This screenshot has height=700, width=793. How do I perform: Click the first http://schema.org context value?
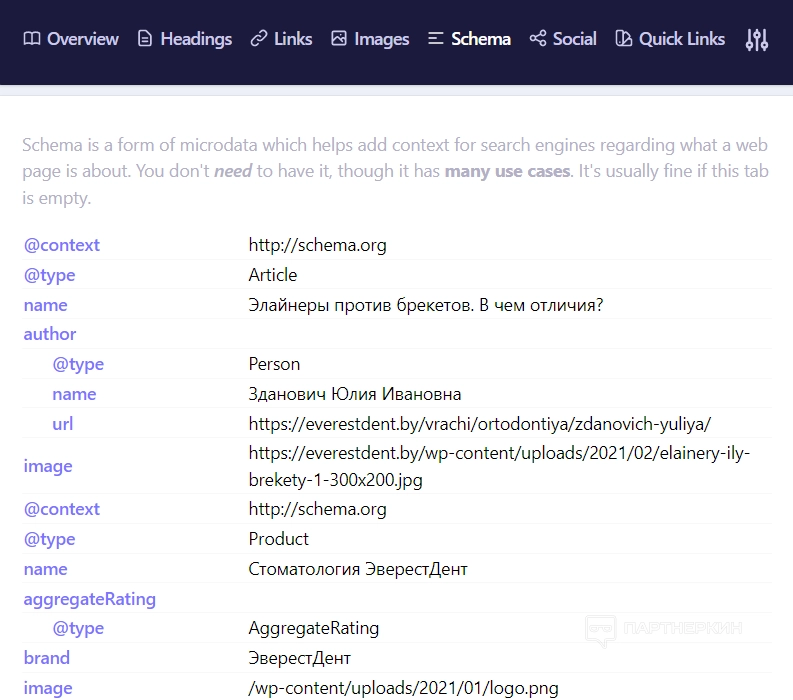(x=317, y=245)
